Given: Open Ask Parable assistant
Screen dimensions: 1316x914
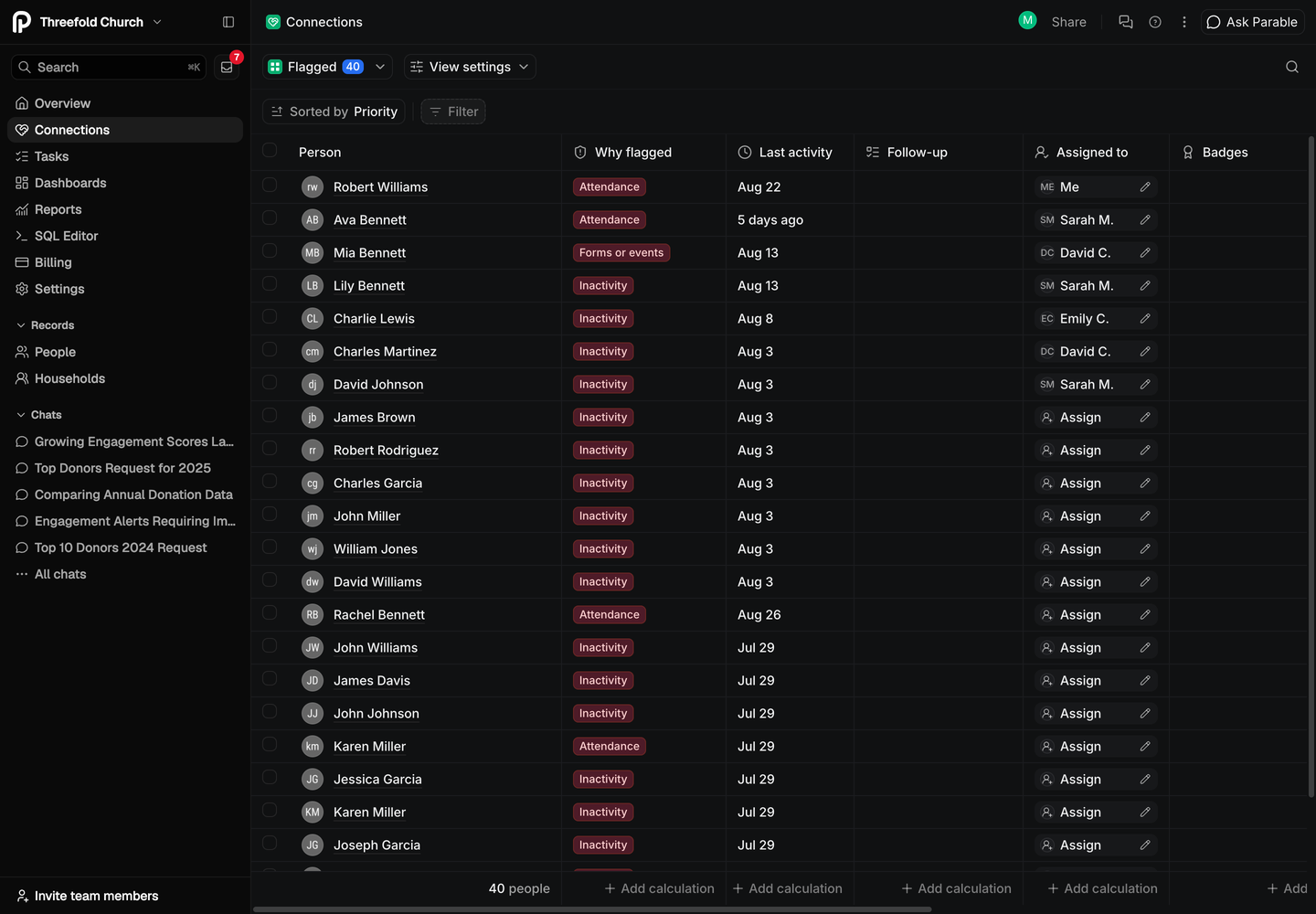Looking at the screenshot, I should coord(1252,22).
